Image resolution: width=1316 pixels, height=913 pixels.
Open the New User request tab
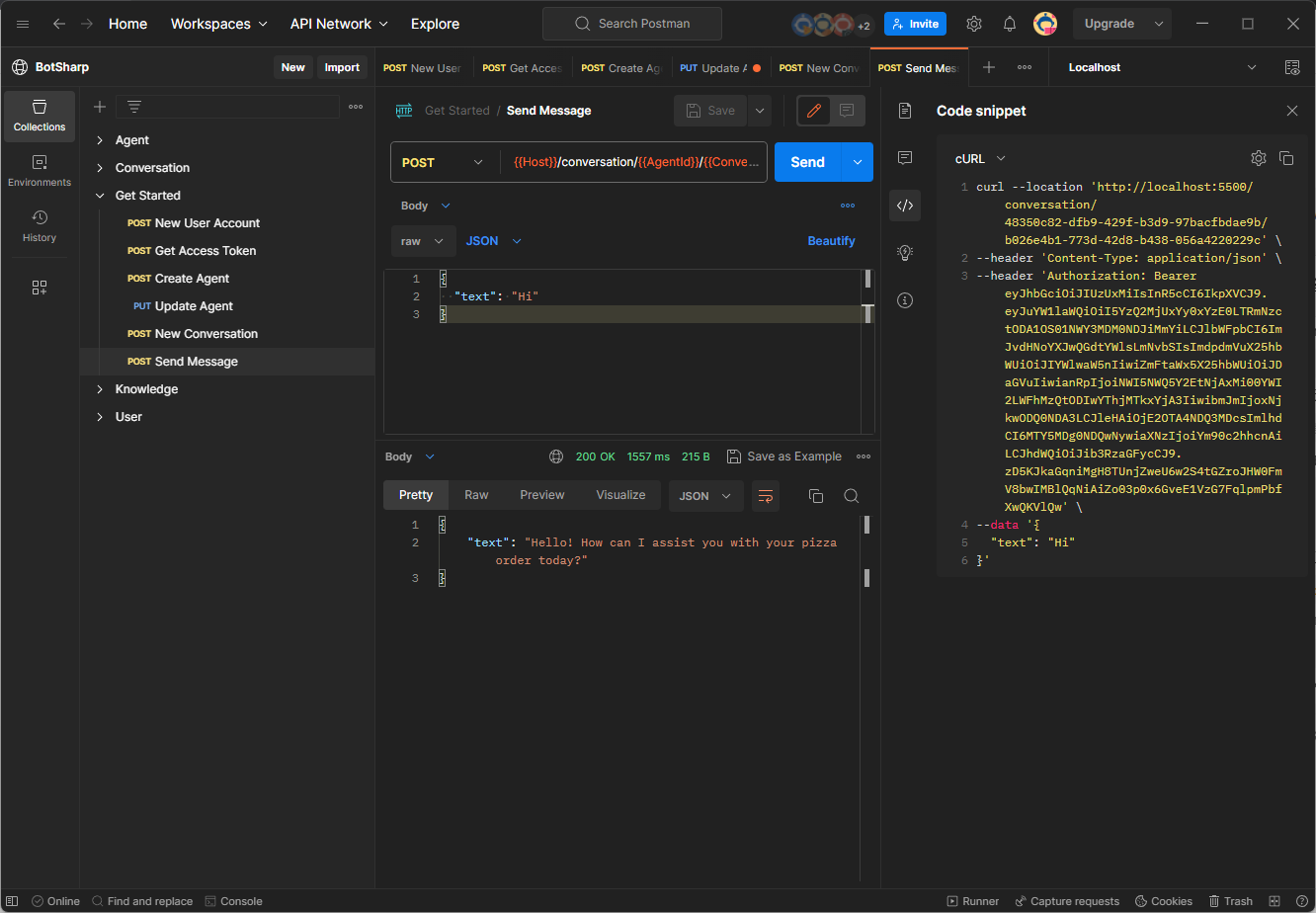pyautogui.click(x=423, y=68)
